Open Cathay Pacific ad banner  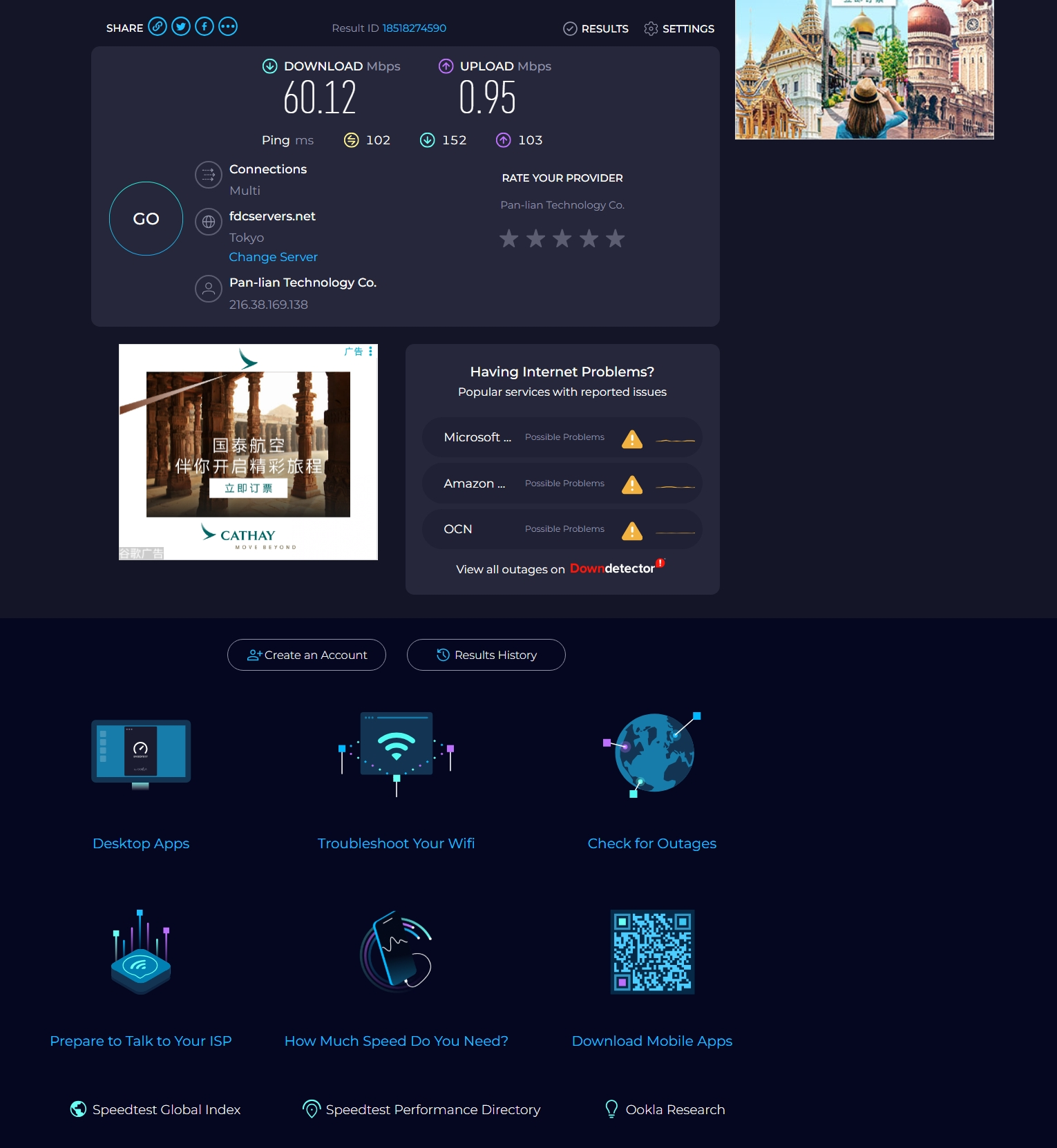pos(248,452)
